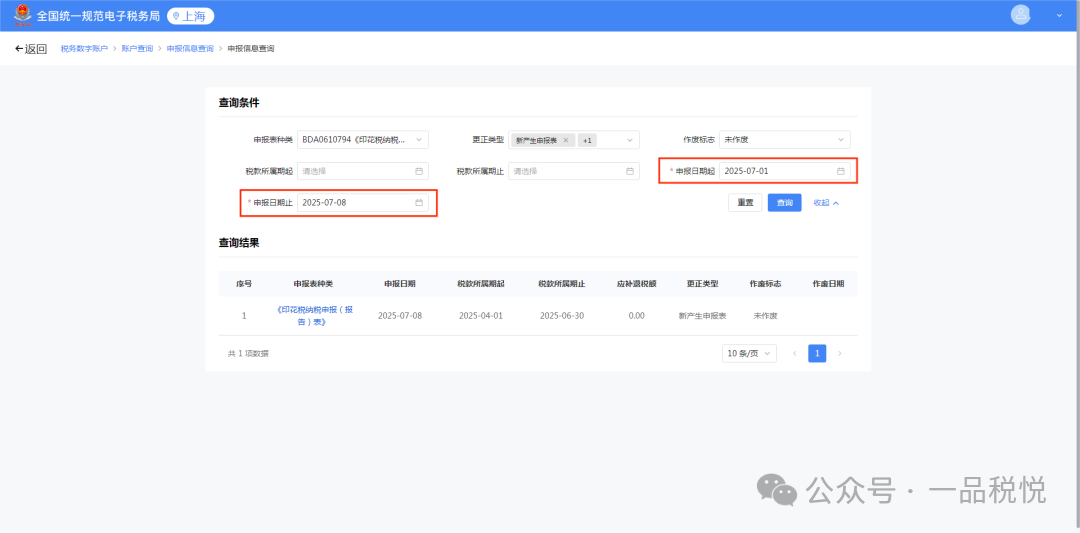Open the 《印花税纳税申报（报告）表》 result link
The height and width of the screenshot is (533, 1080).
[x=314, y=315]
